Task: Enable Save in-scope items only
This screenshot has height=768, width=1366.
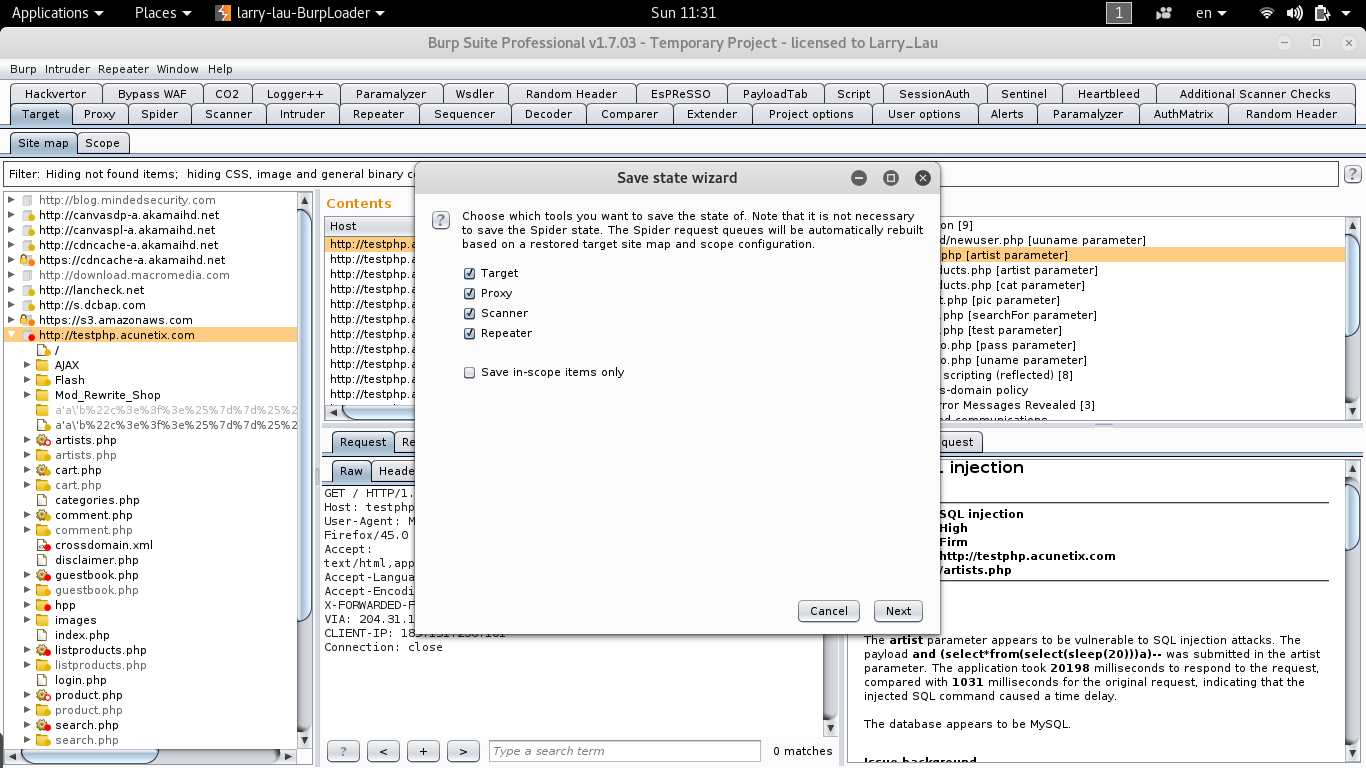Action: coord(469,372)
